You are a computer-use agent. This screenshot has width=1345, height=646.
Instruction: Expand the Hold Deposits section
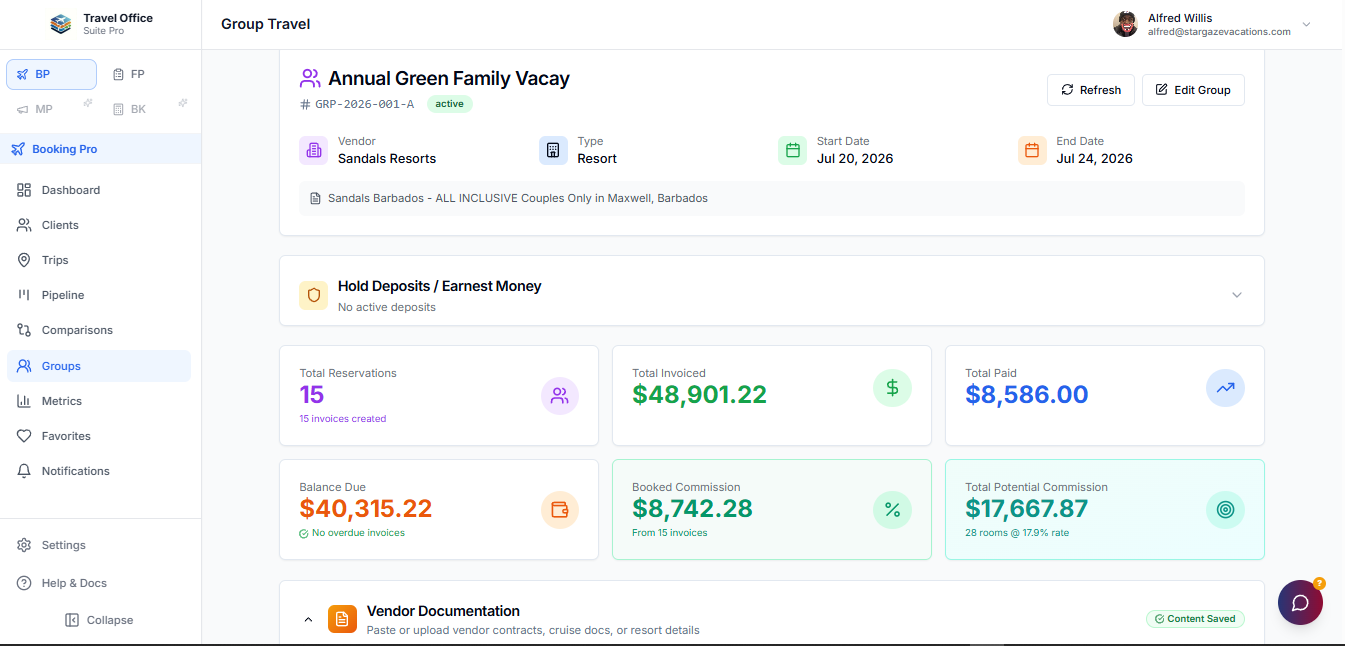point(1237,293)
